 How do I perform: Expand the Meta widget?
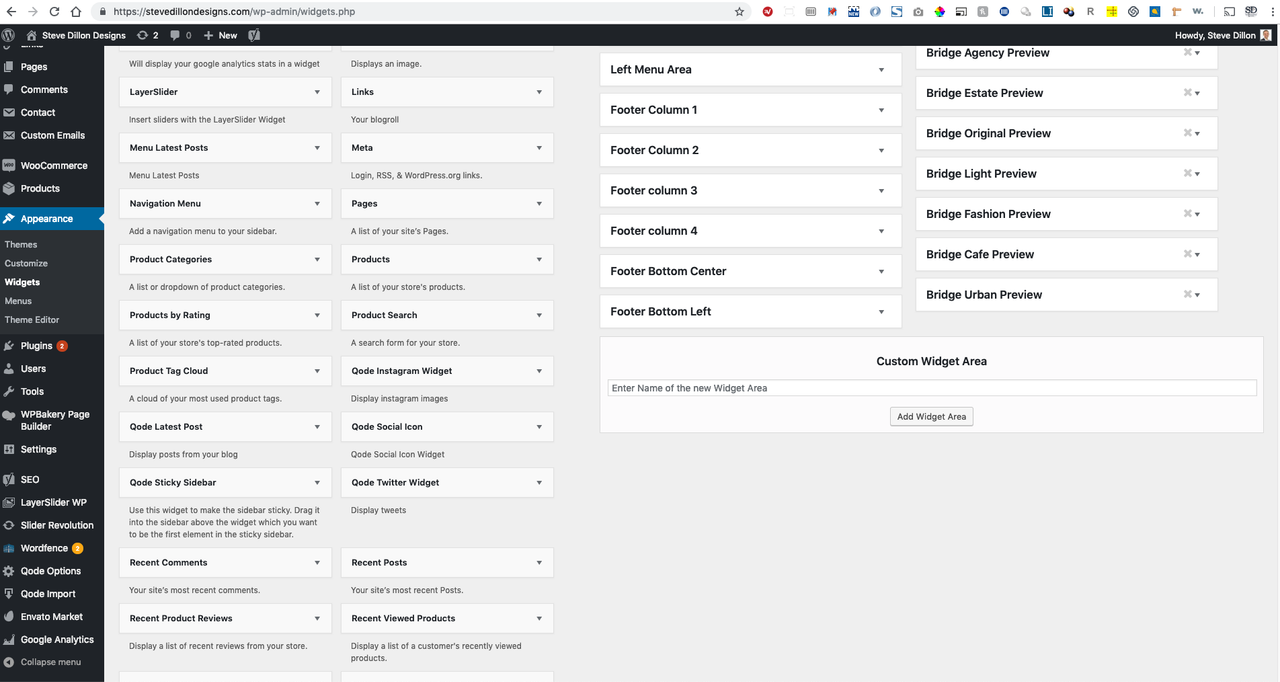click(x=539, y=147)
